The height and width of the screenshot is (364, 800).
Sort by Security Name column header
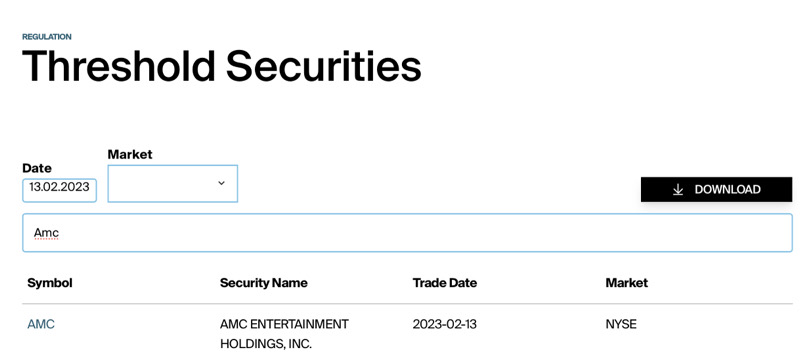pos(264,283)
